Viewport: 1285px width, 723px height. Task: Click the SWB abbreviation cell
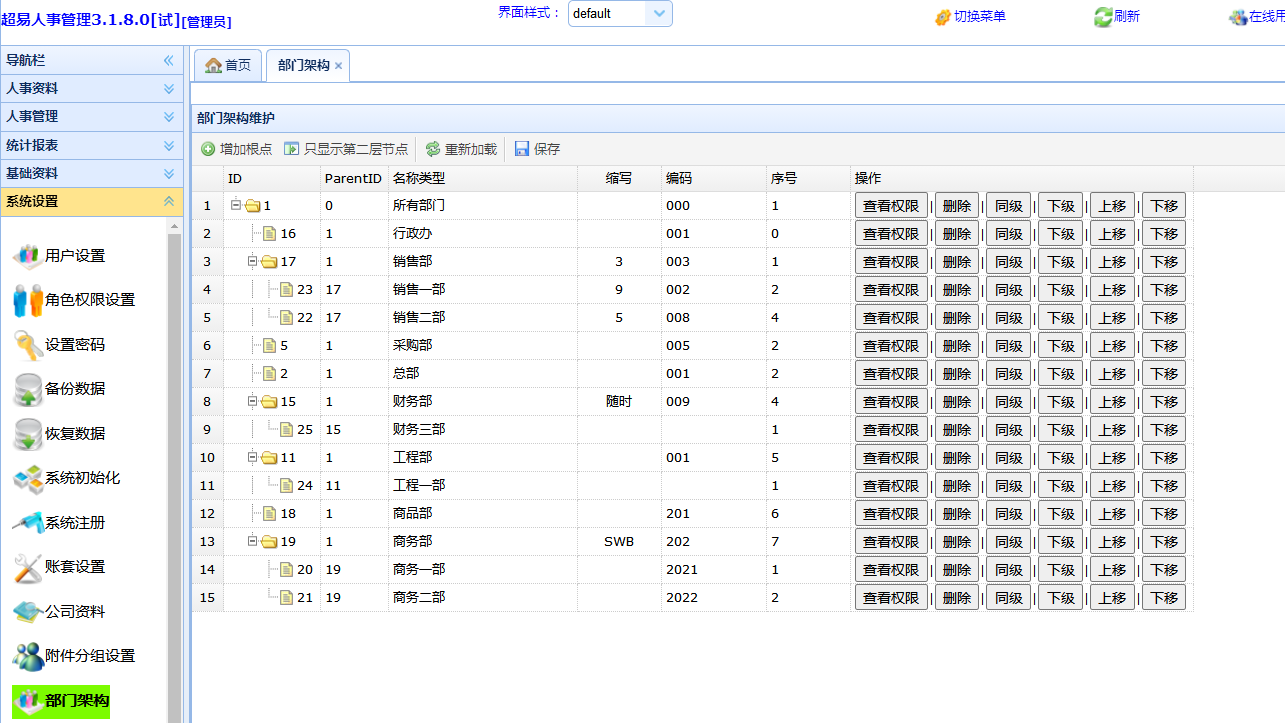619,542
